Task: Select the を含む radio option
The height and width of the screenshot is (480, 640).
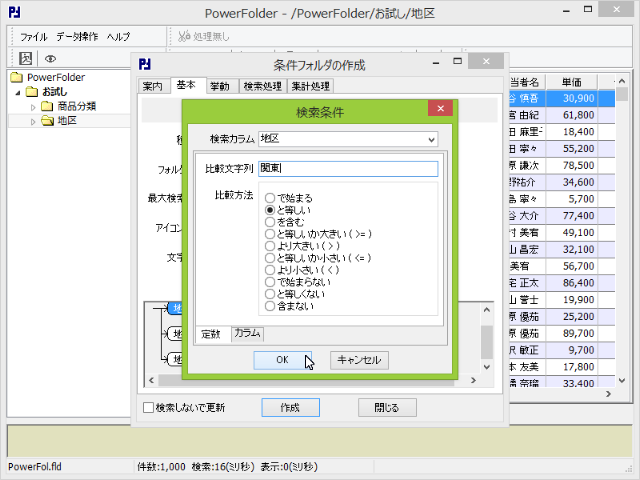Action: point(285,222)
